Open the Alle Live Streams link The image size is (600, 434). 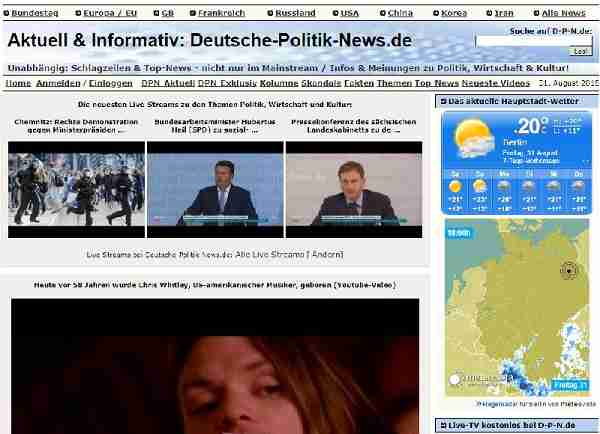tap(270, 255)
